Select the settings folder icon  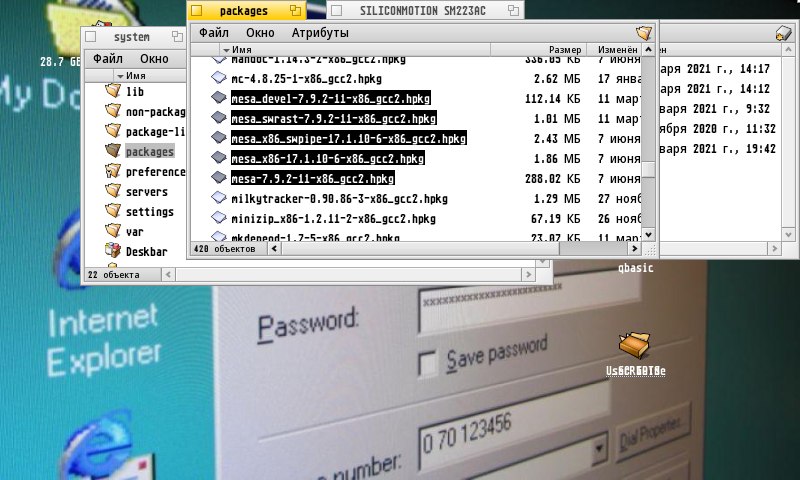pos(113,211)
